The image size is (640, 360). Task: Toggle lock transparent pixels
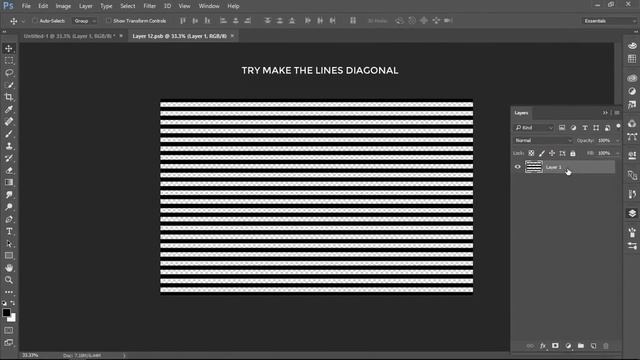[x=531, y=153]
